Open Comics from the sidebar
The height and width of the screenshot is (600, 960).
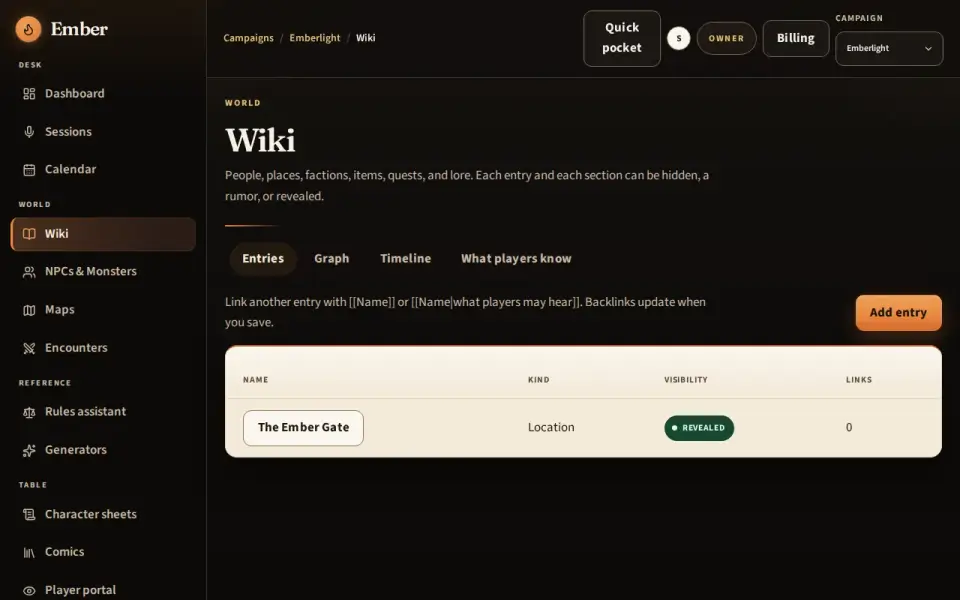(103, 552)
